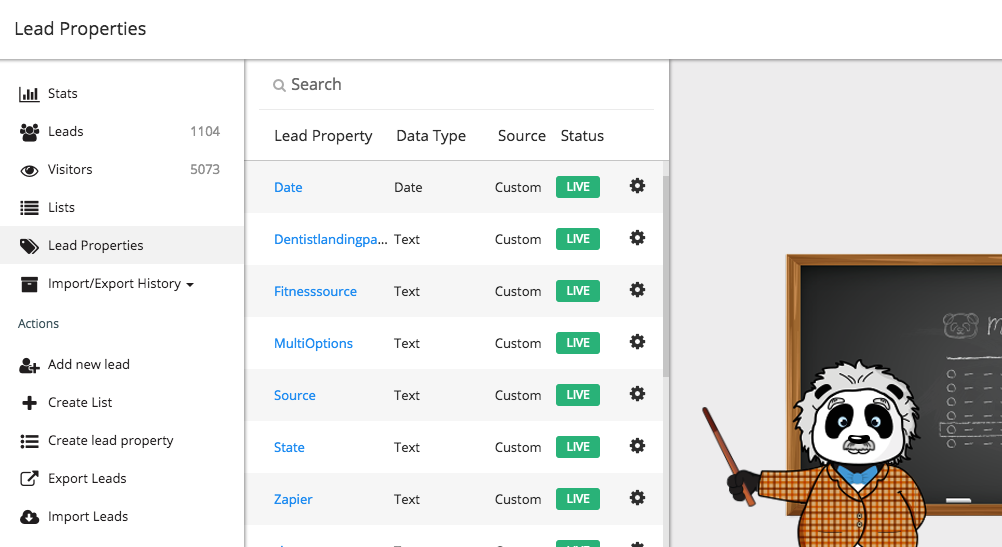Open the Date property link

point(288,187)
